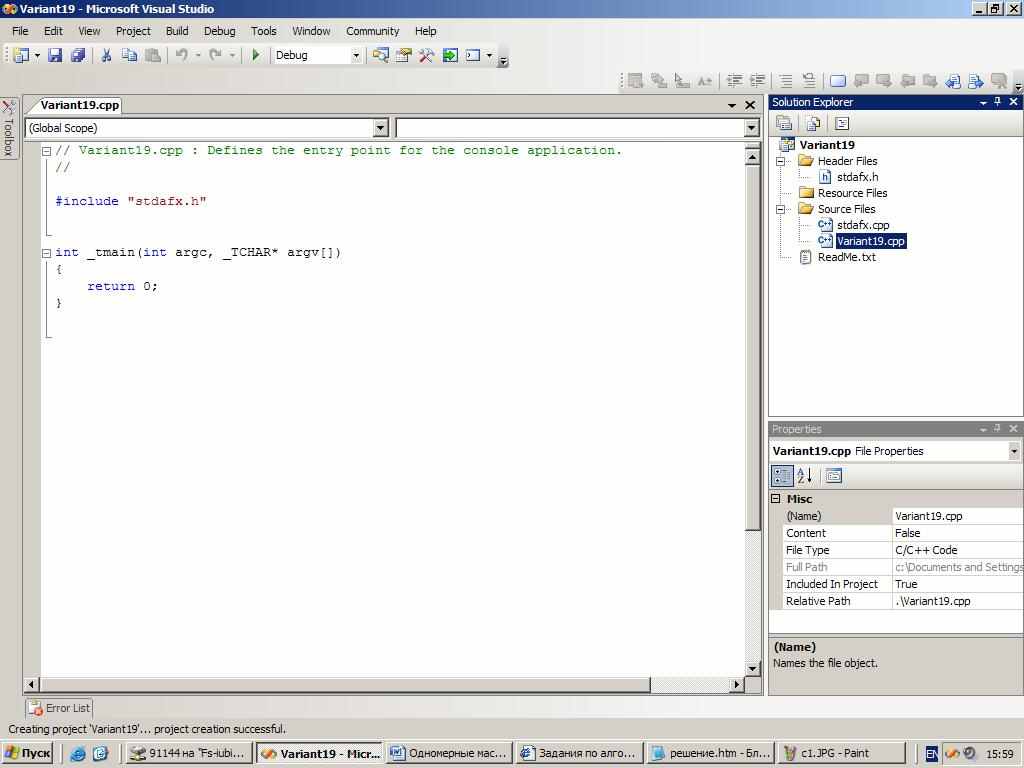Click the editor horizontal scrollbar thumb
Image resolution: width=1024 pixels, height=768 pixels.
[x=345, y=684]
